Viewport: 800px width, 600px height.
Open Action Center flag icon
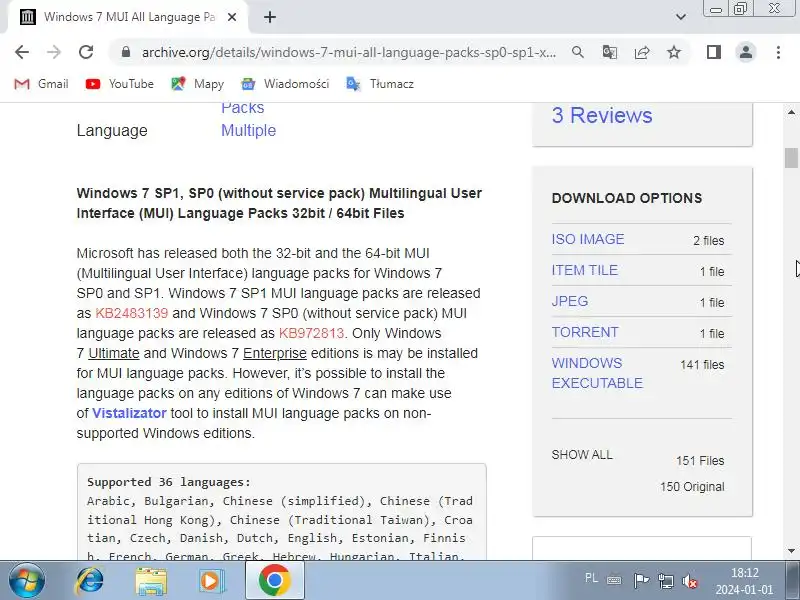(x=641, y=581)
